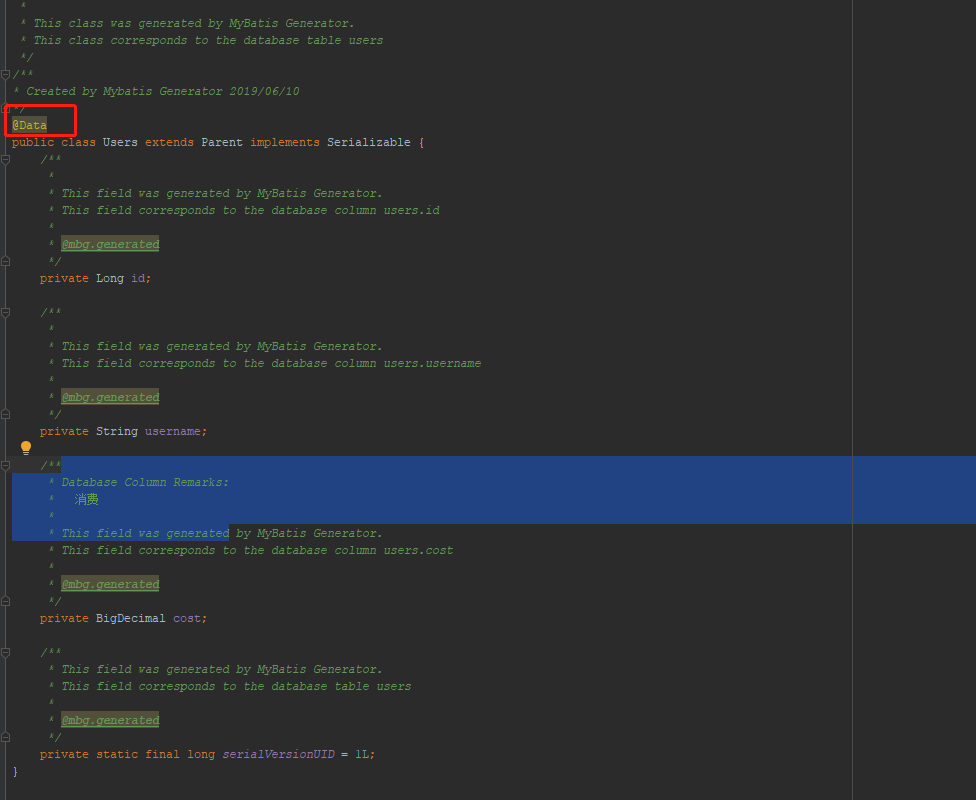Screen dimensions: 976x800
Task: Click 'This class was generated by MyBatis Generator' line
Action: 194,24
